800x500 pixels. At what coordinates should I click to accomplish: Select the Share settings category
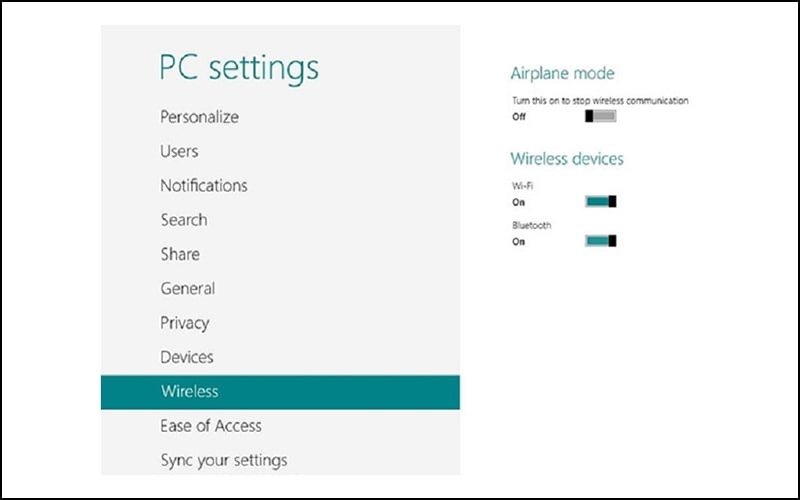pos(180,254)
